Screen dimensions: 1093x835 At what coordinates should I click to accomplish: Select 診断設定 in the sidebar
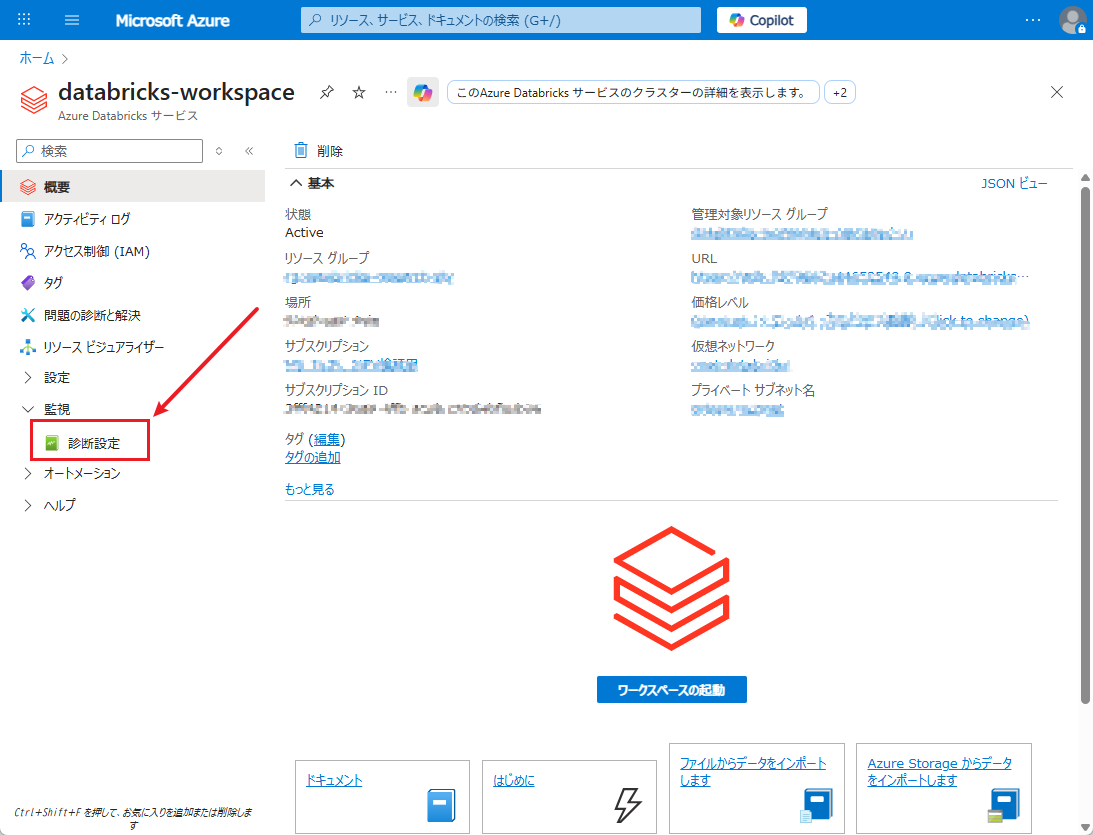point(93,442)
